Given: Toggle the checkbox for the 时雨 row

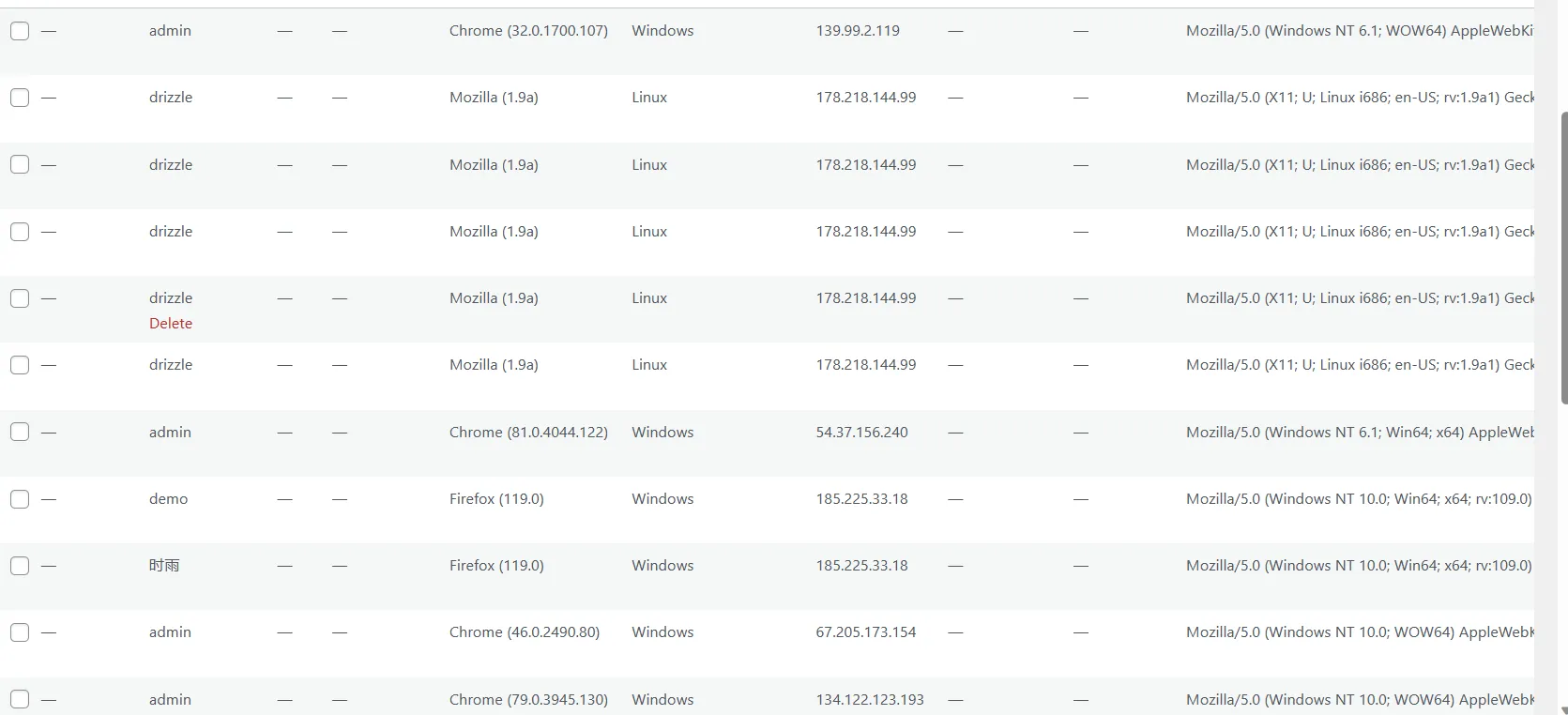Looking at the screenshot, I should coord(20,566).
